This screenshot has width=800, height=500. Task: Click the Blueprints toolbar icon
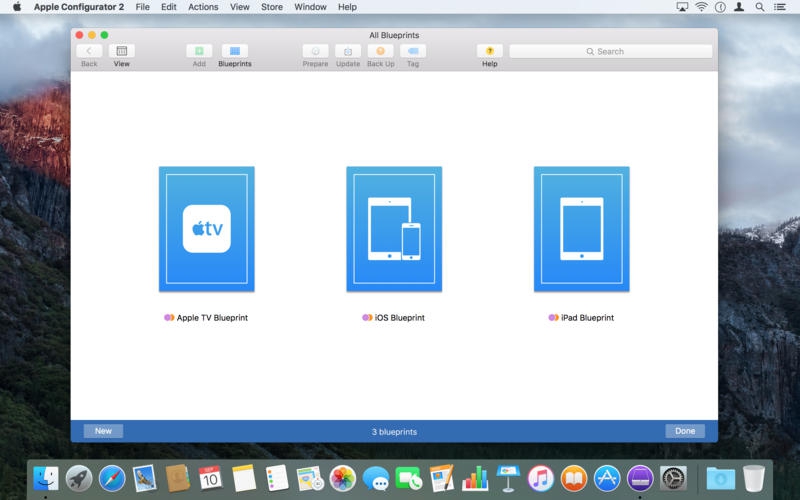235,51
